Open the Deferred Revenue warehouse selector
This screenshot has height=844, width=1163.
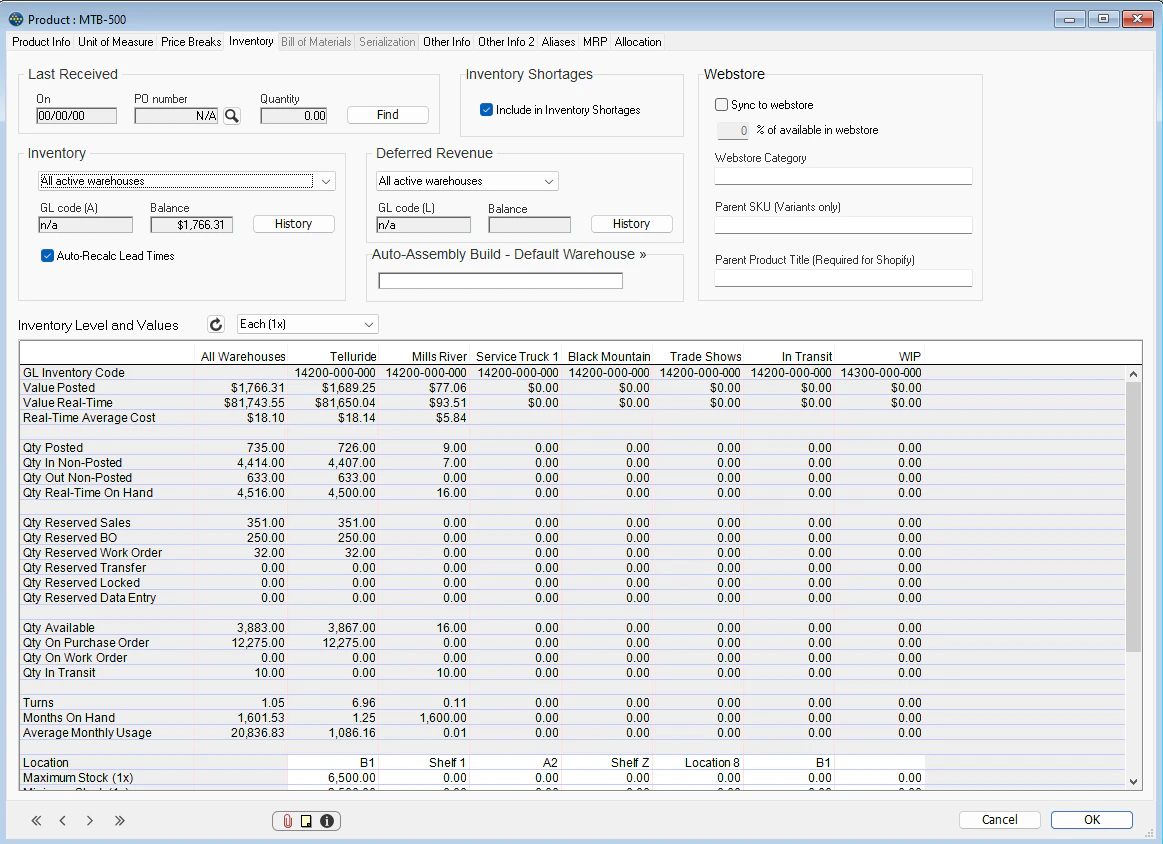tap(546, 180)
